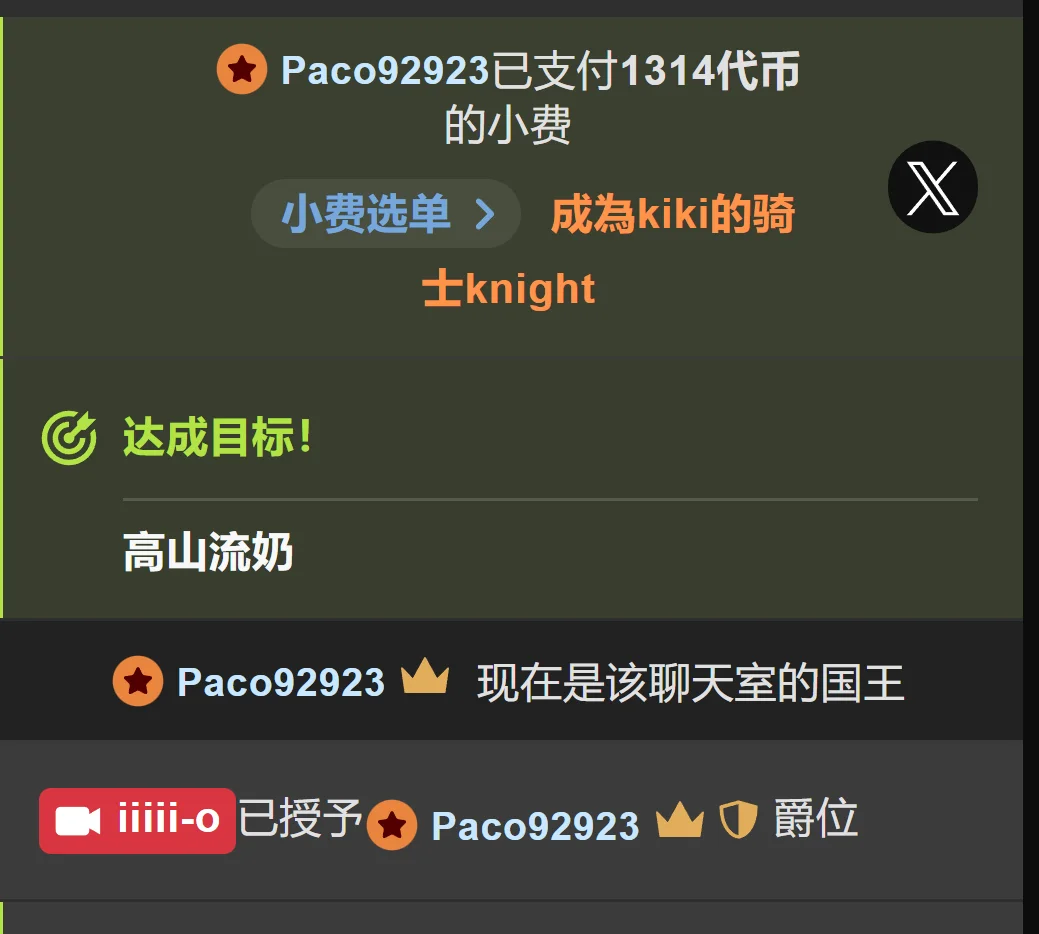Screen dimensions: 1039x934
Task: Expand the chevron arrow beside 小费选单
Action: tap(486, 214)
